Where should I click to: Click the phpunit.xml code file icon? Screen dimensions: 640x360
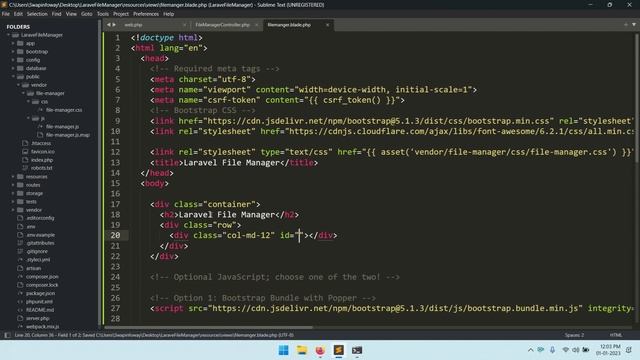20,302
